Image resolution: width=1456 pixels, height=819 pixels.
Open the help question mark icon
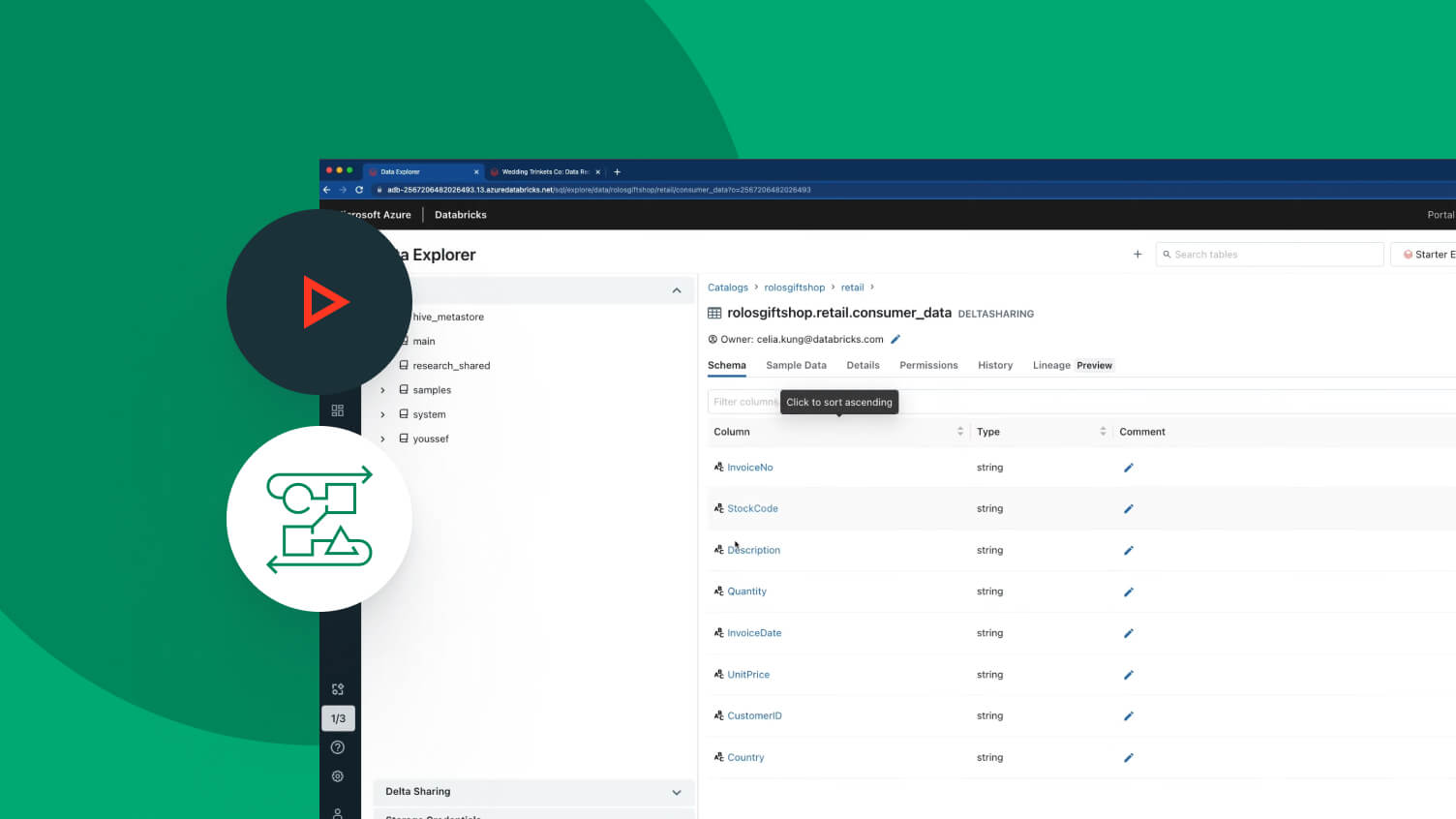pos(338,747)
